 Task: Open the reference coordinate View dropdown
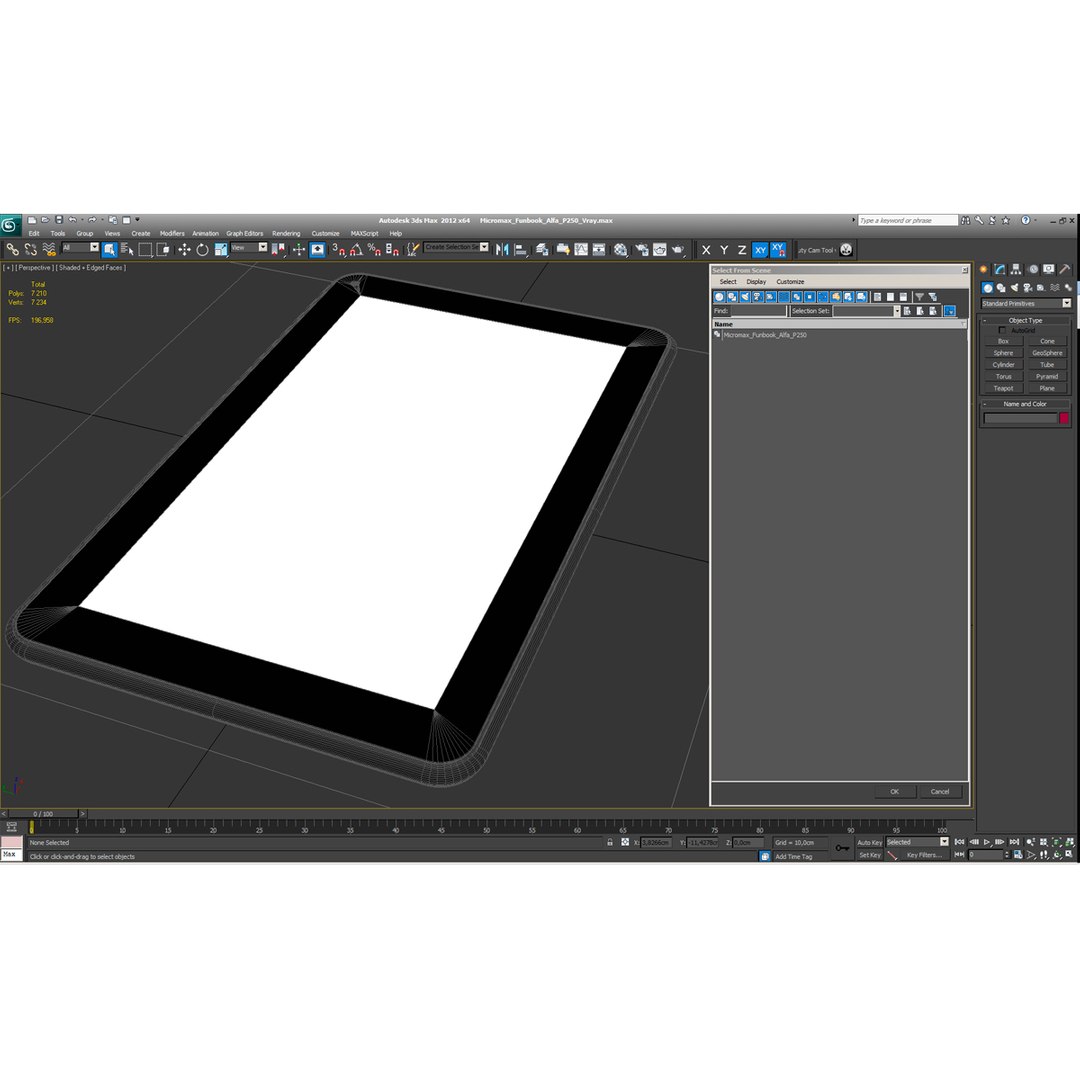pos(249,247)
